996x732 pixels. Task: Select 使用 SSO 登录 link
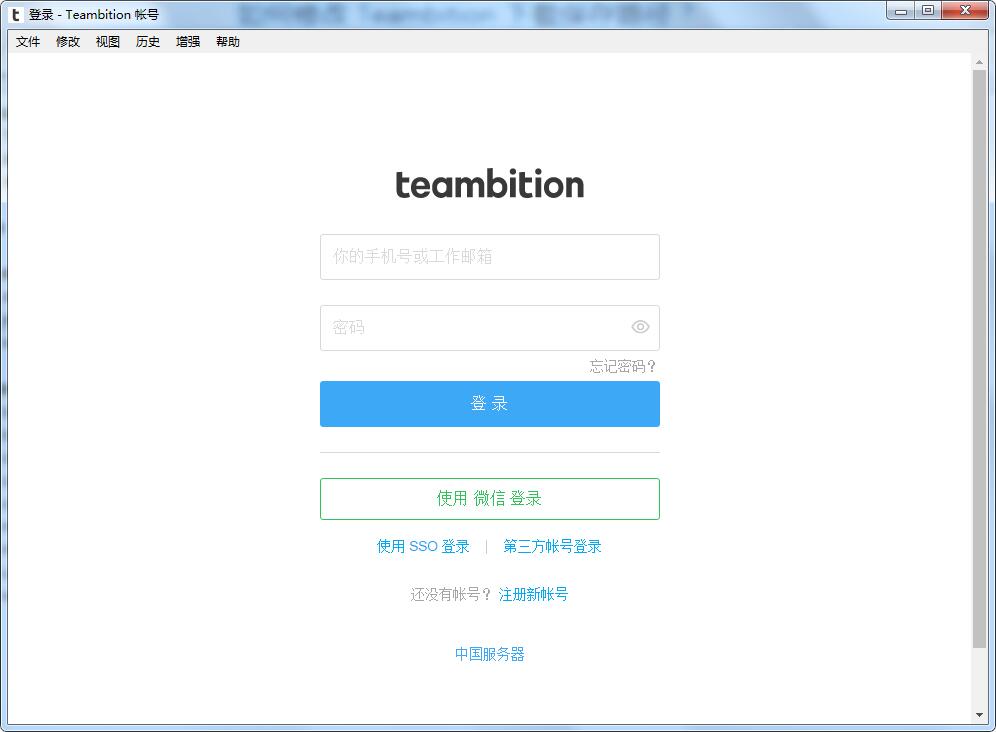(x=423, y=546)
